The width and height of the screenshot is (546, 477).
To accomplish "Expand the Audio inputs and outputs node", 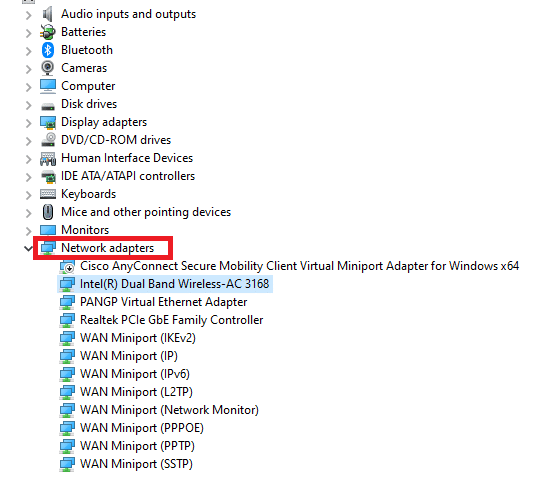I will 29,15.
